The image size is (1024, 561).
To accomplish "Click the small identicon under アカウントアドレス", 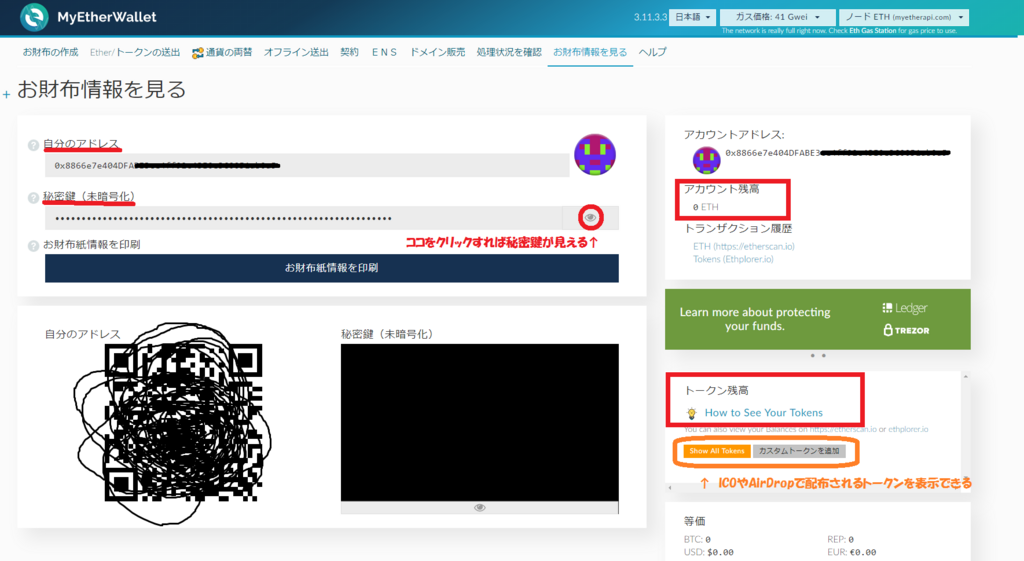I will click(x=707, y=160).
